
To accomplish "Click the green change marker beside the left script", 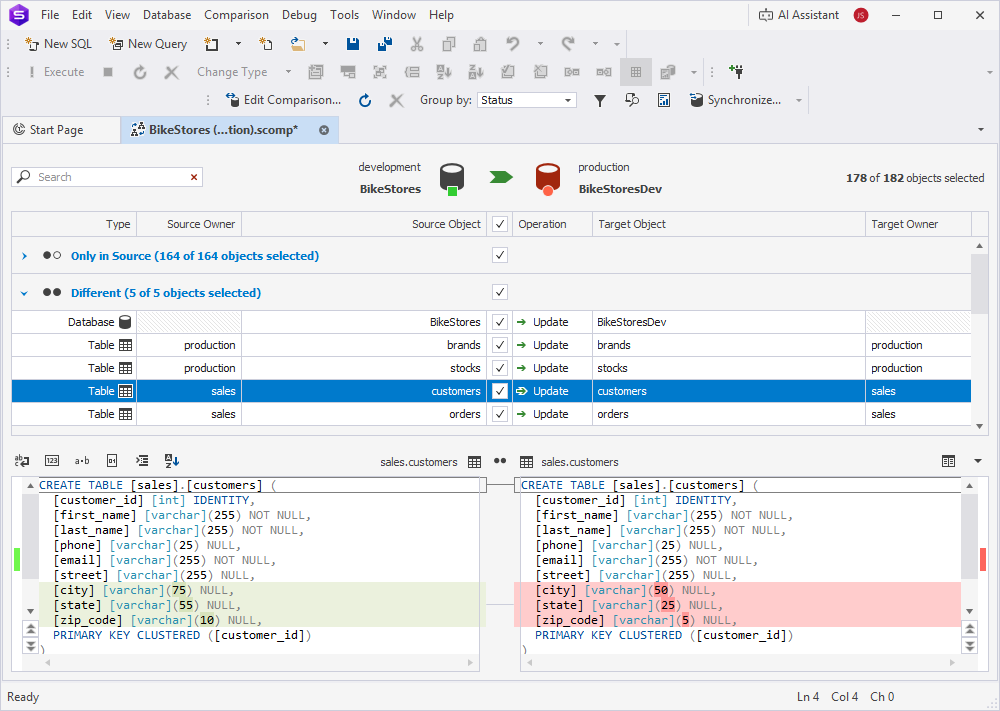I will 16,560.
